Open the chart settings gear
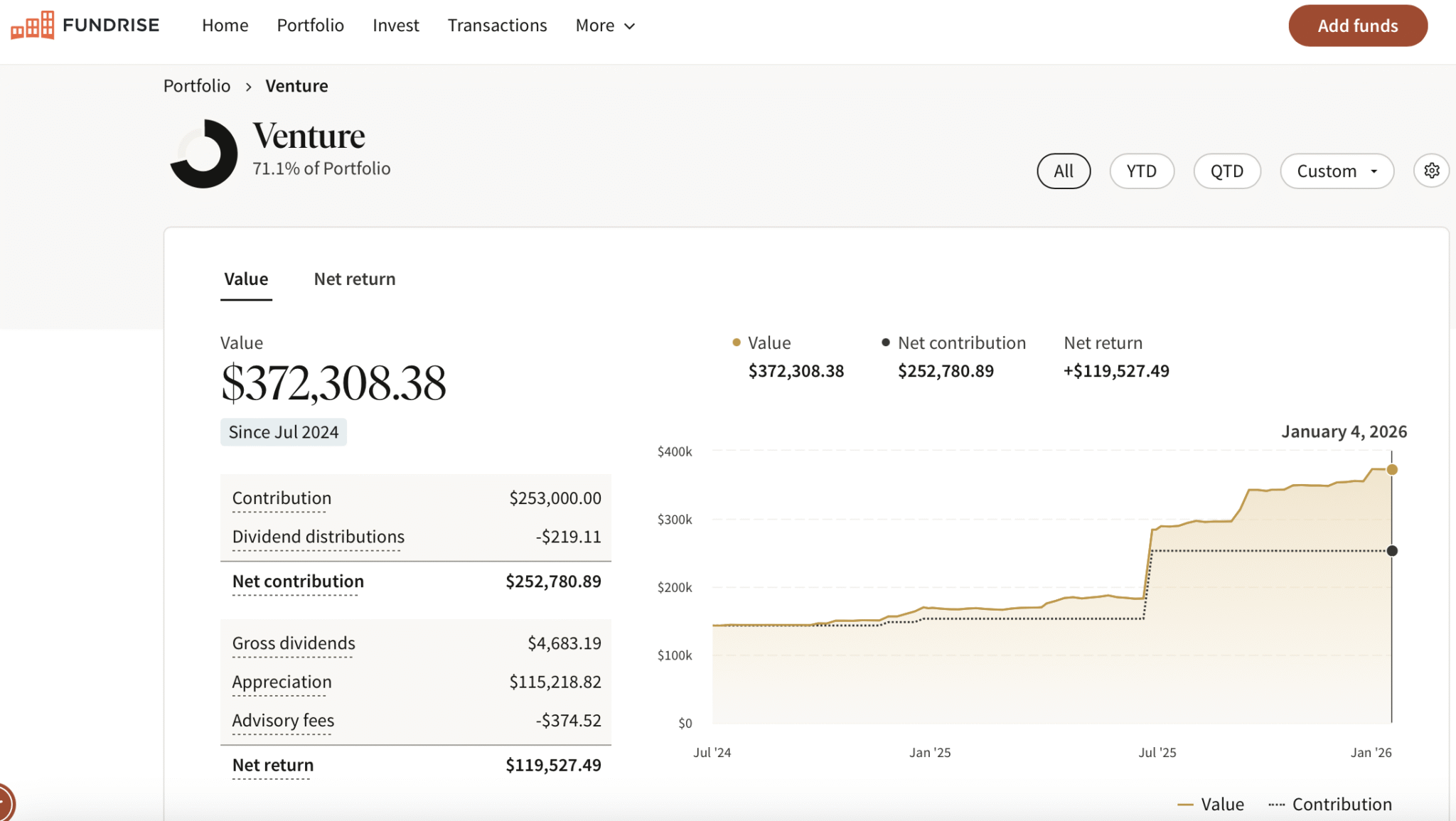This screenshot has width=1456, height=821. point(1431,171)
